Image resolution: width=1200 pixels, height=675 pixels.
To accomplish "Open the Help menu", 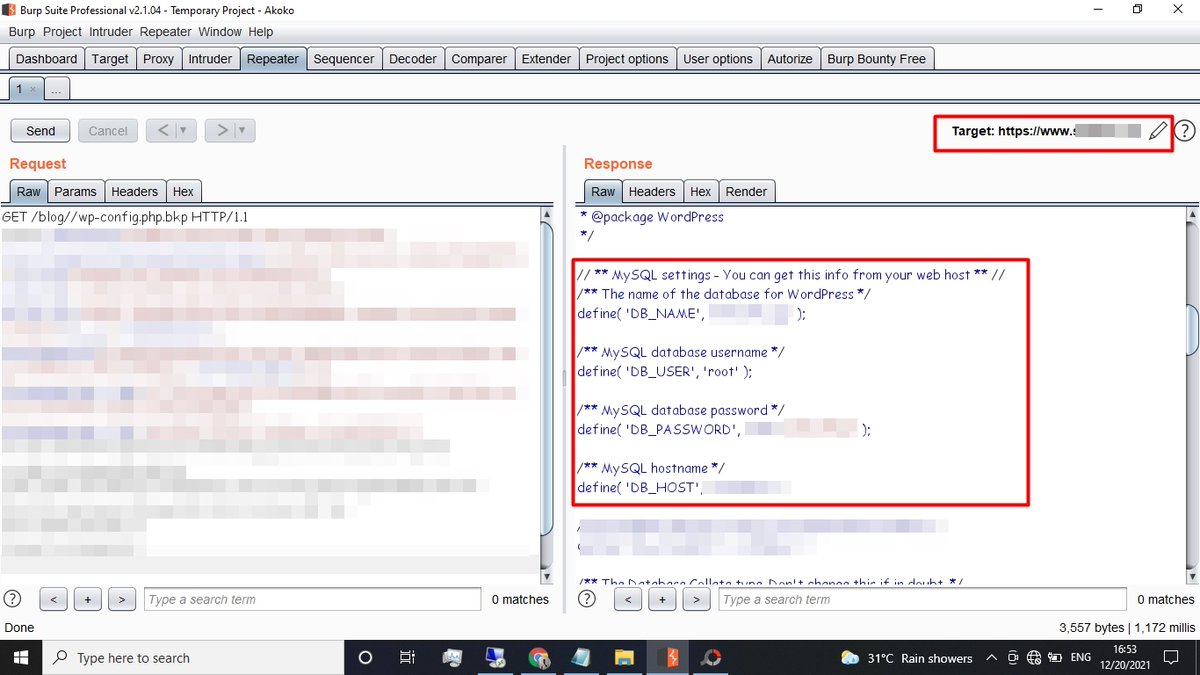I will point(261,32).
